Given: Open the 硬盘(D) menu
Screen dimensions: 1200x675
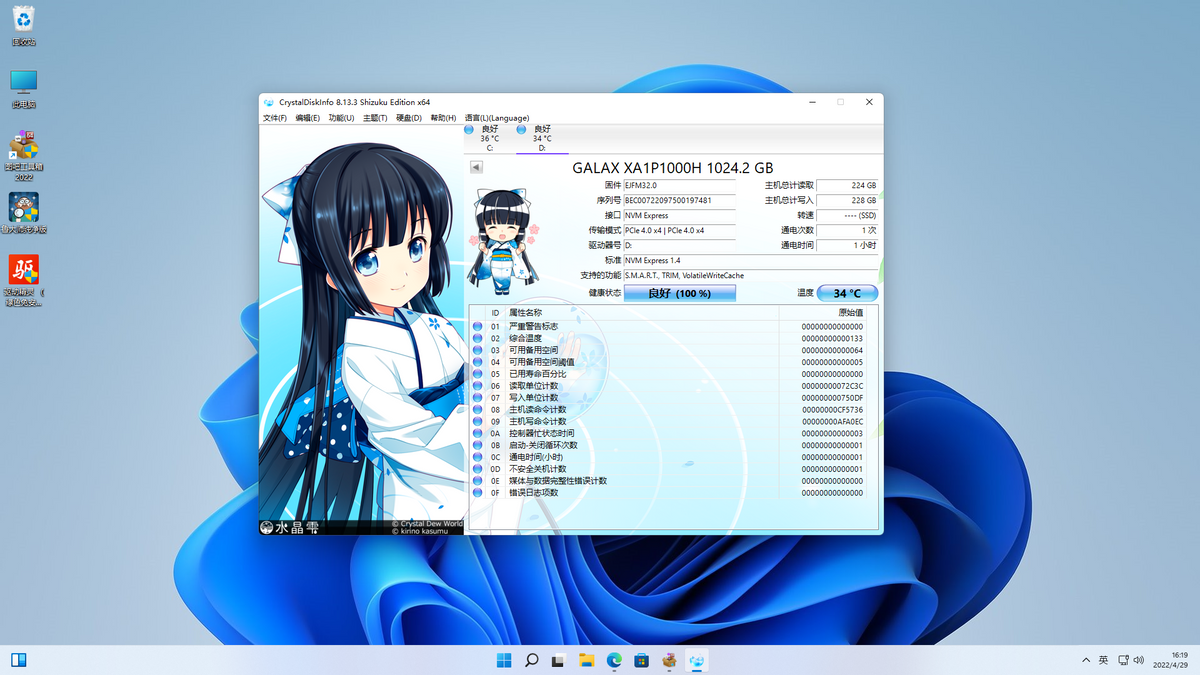Looking at the screenshot, I should [409, 118].
